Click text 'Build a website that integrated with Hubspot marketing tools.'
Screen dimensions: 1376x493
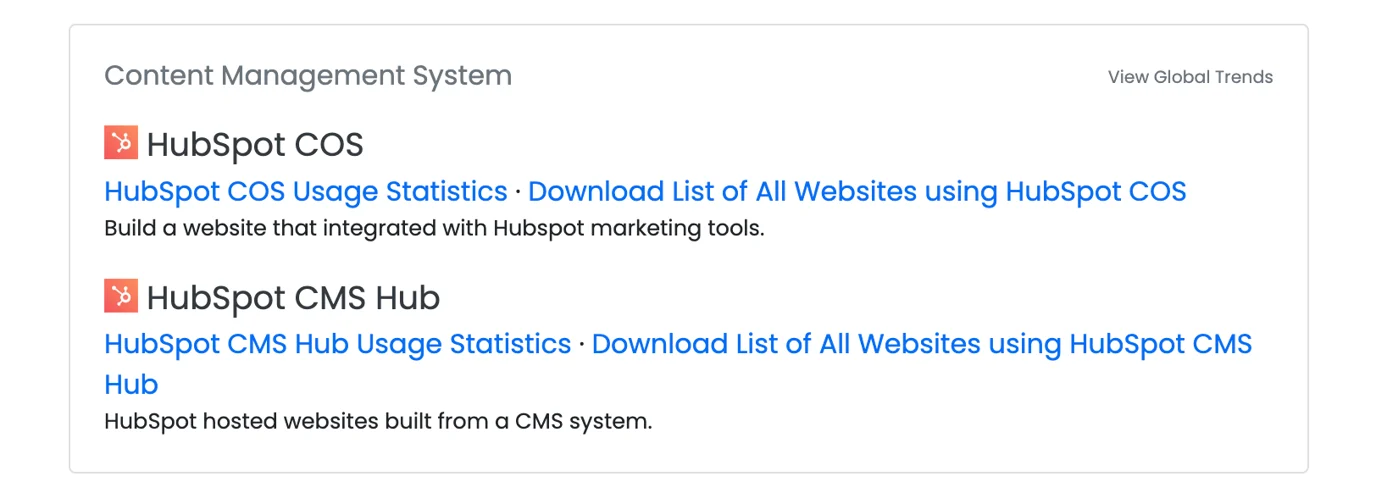tap(434, 229)
